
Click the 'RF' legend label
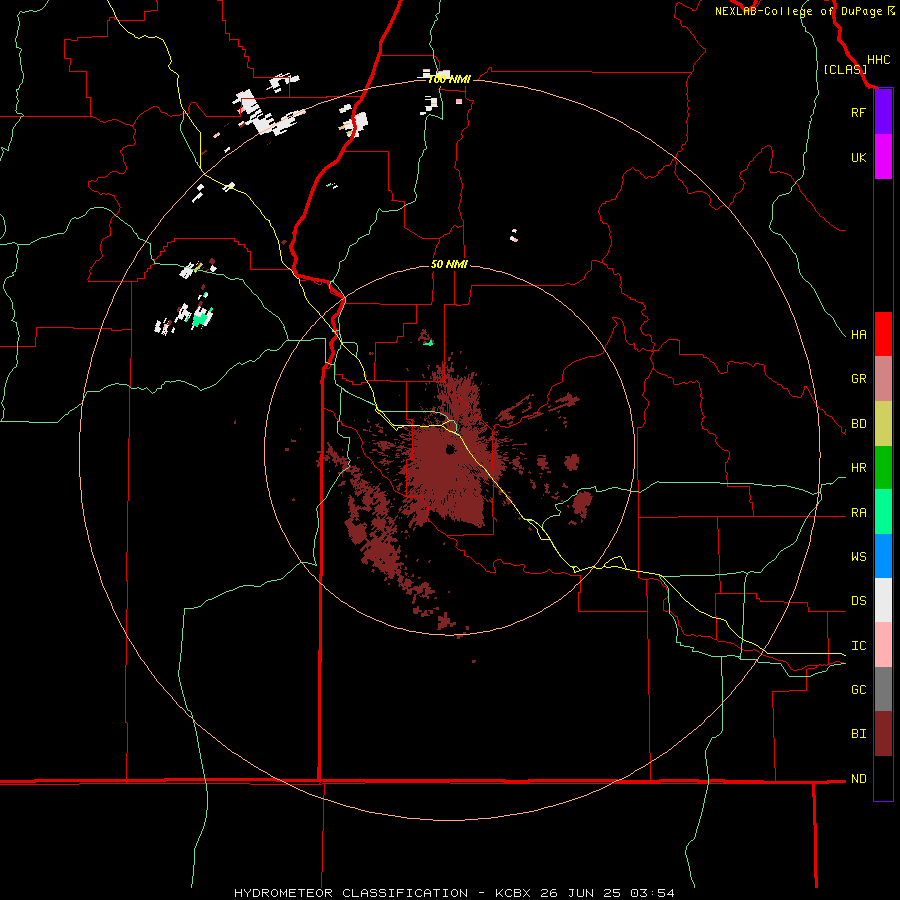pos(858,112)
